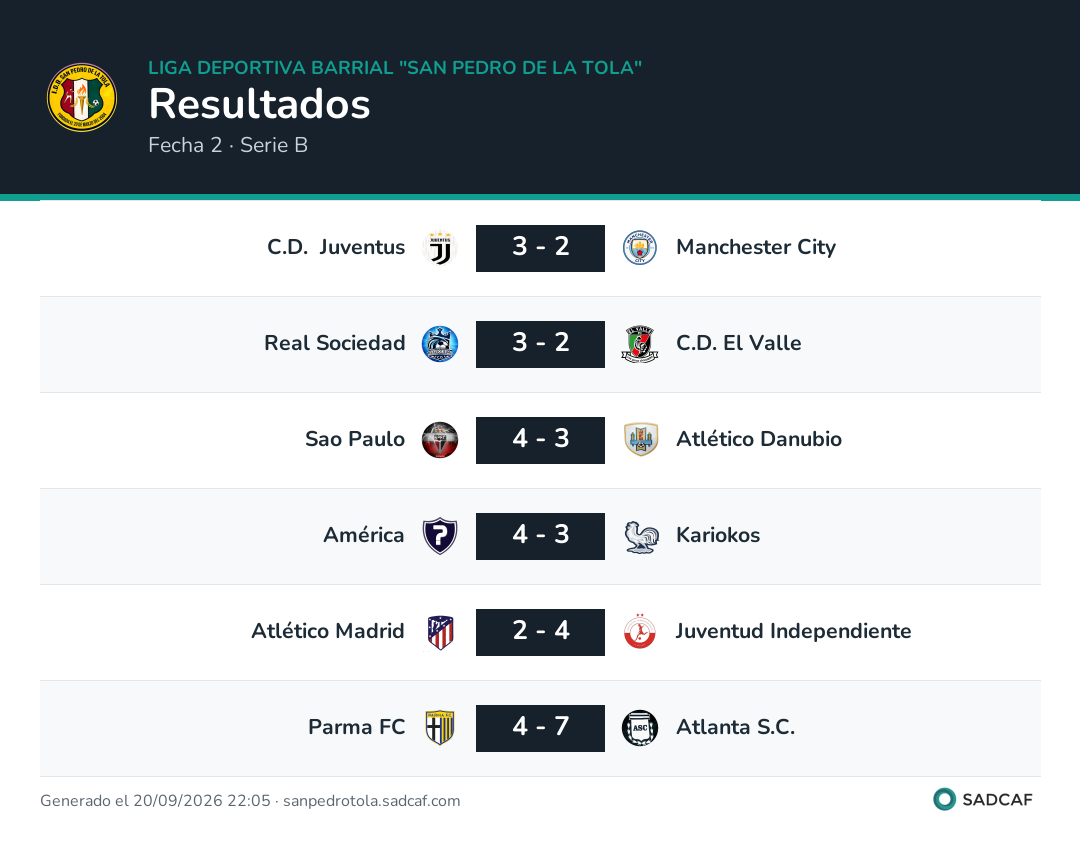Select the Sao Paulo team badge
Image resolution: width=1080 pixels, height=852 pixels.
point(440,440)
